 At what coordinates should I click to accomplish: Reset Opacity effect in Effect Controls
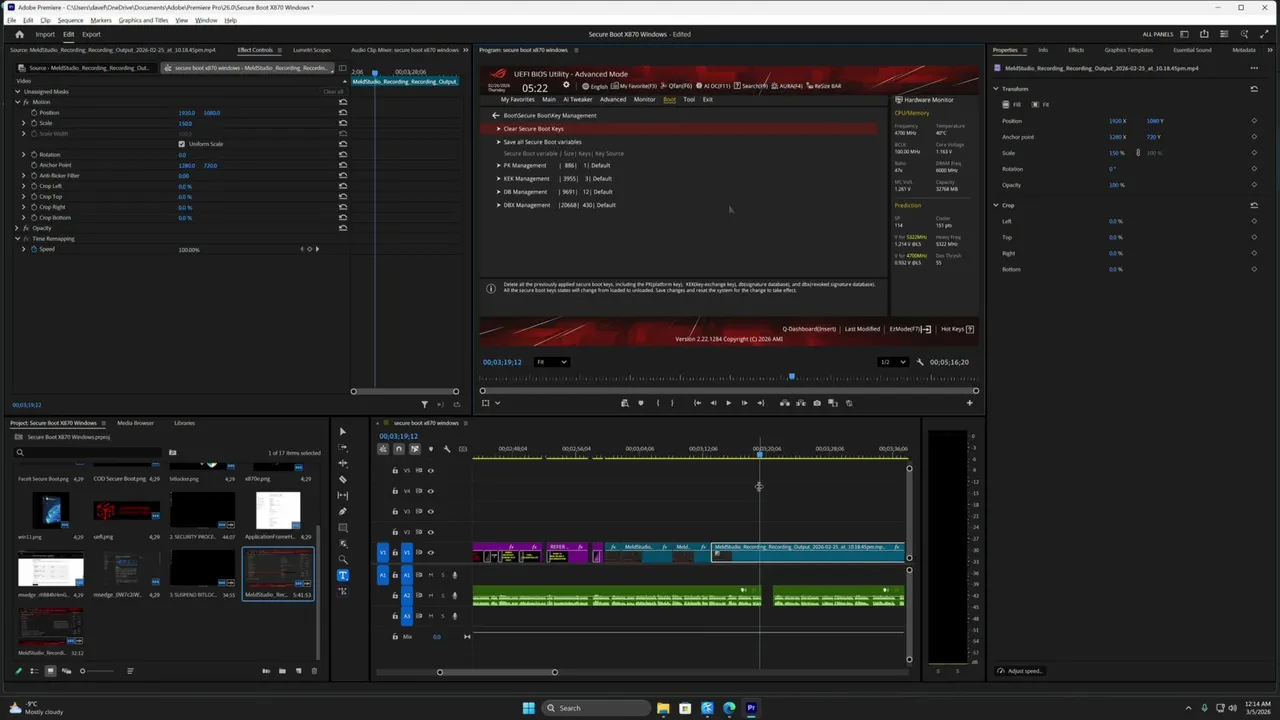pyautogui.click(x=342, y=228)
